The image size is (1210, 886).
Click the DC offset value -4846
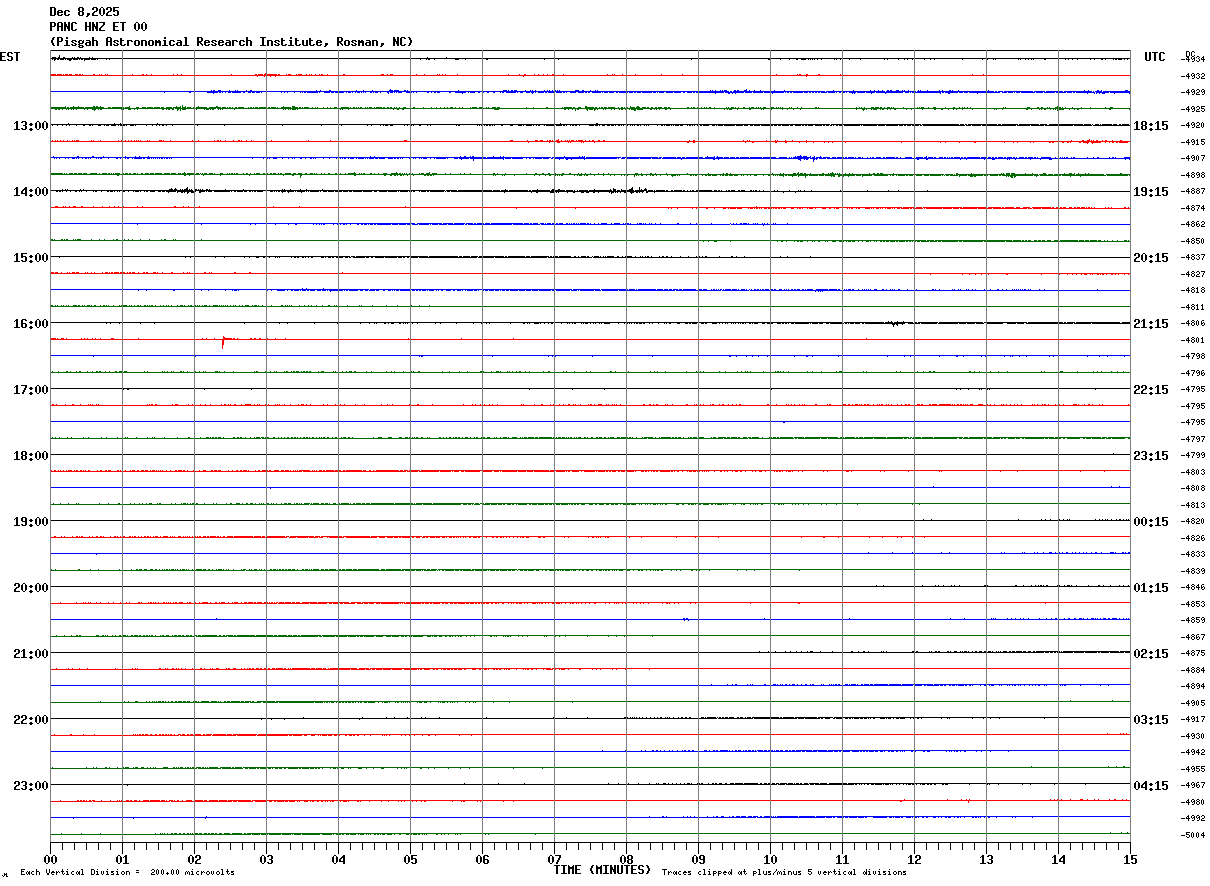[x=1193, y=587]
